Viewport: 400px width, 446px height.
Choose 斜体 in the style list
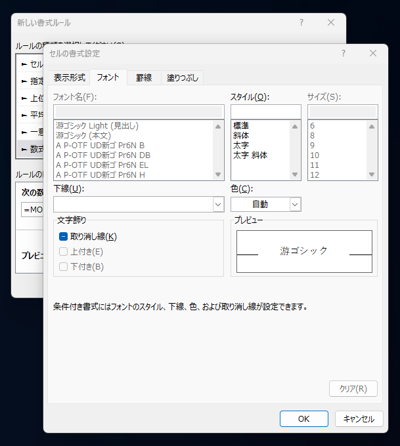coord(241,136)
